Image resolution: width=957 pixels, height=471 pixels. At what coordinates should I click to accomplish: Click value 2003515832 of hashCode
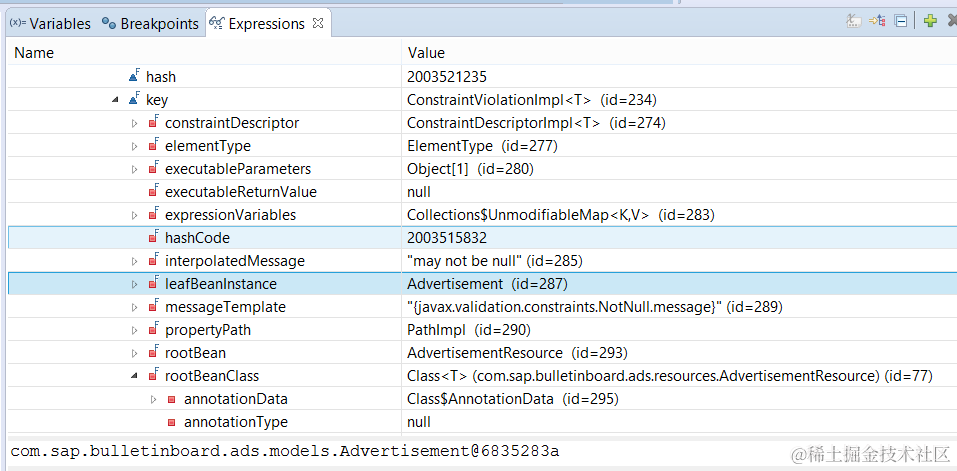(447, 238)
